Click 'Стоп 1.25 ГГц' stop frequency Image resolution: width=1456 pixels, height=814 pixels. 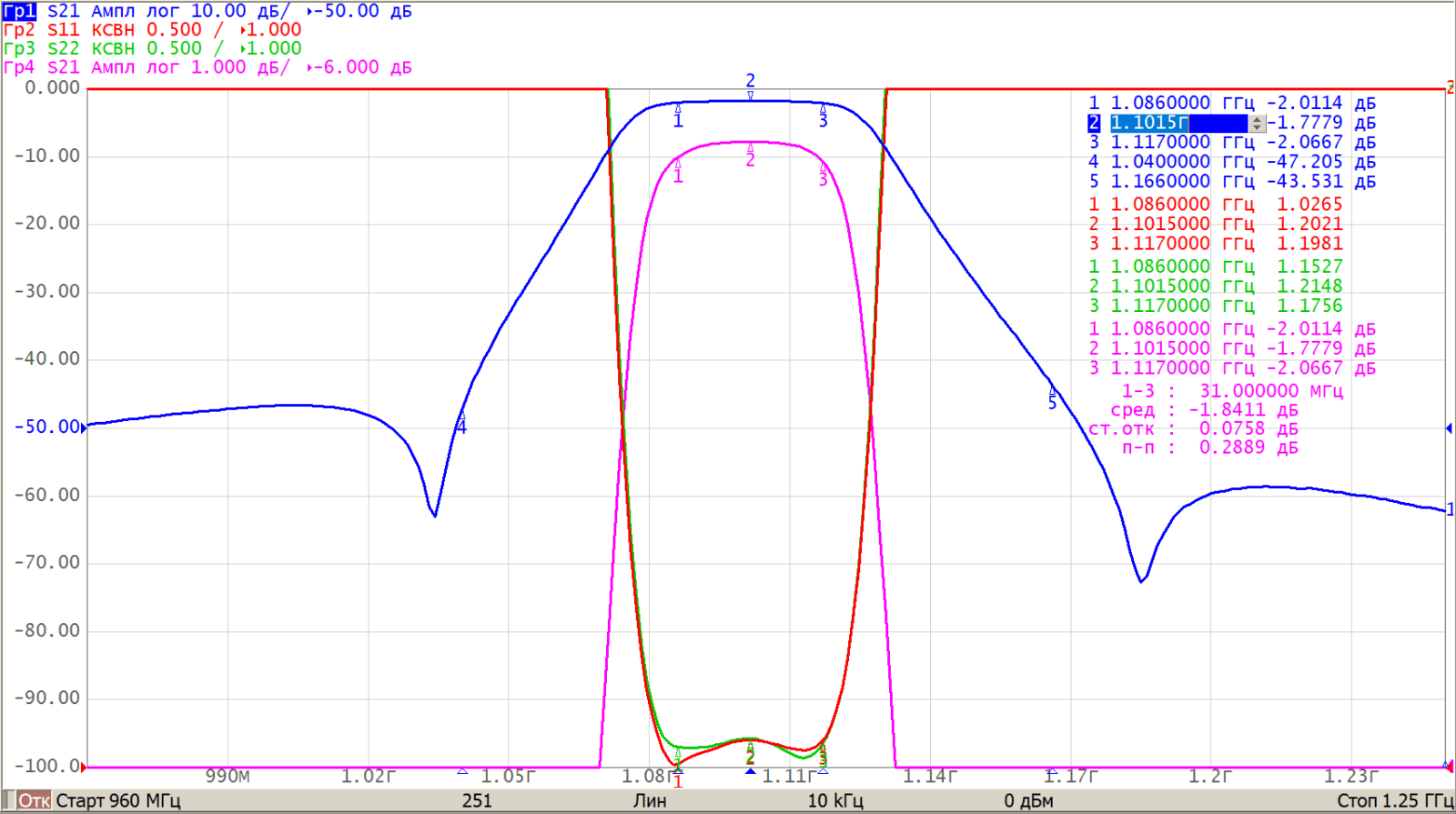pos(1393,800)
